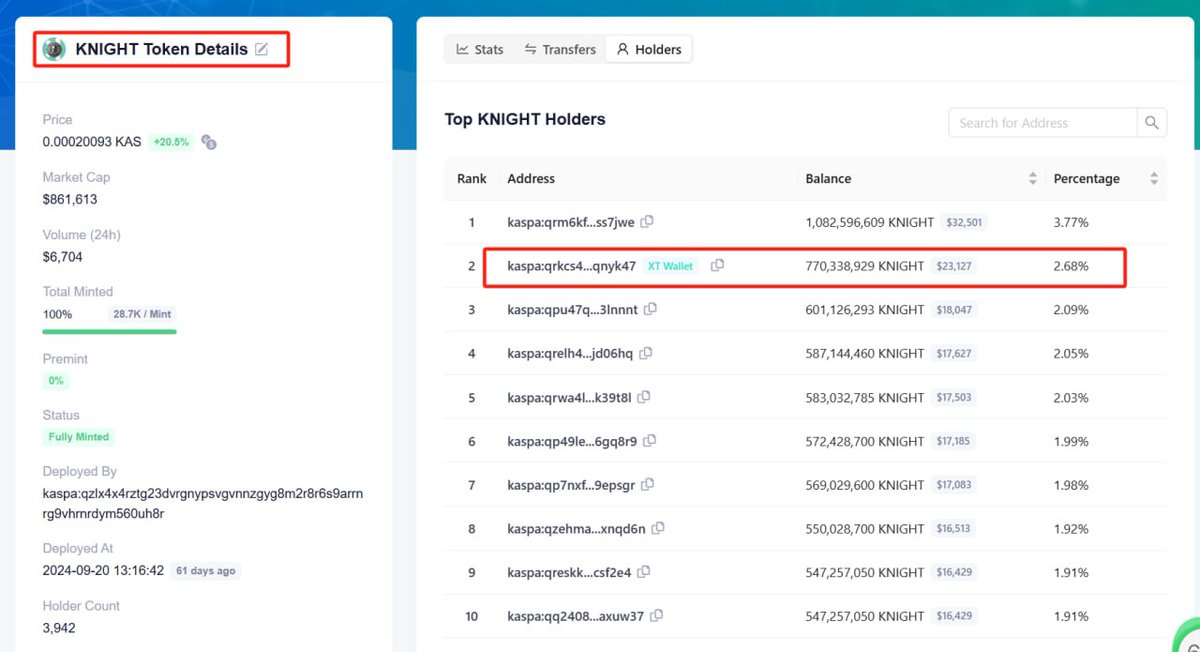Copy address kaspa:qreskk...csf2e4

click(644, 572)
